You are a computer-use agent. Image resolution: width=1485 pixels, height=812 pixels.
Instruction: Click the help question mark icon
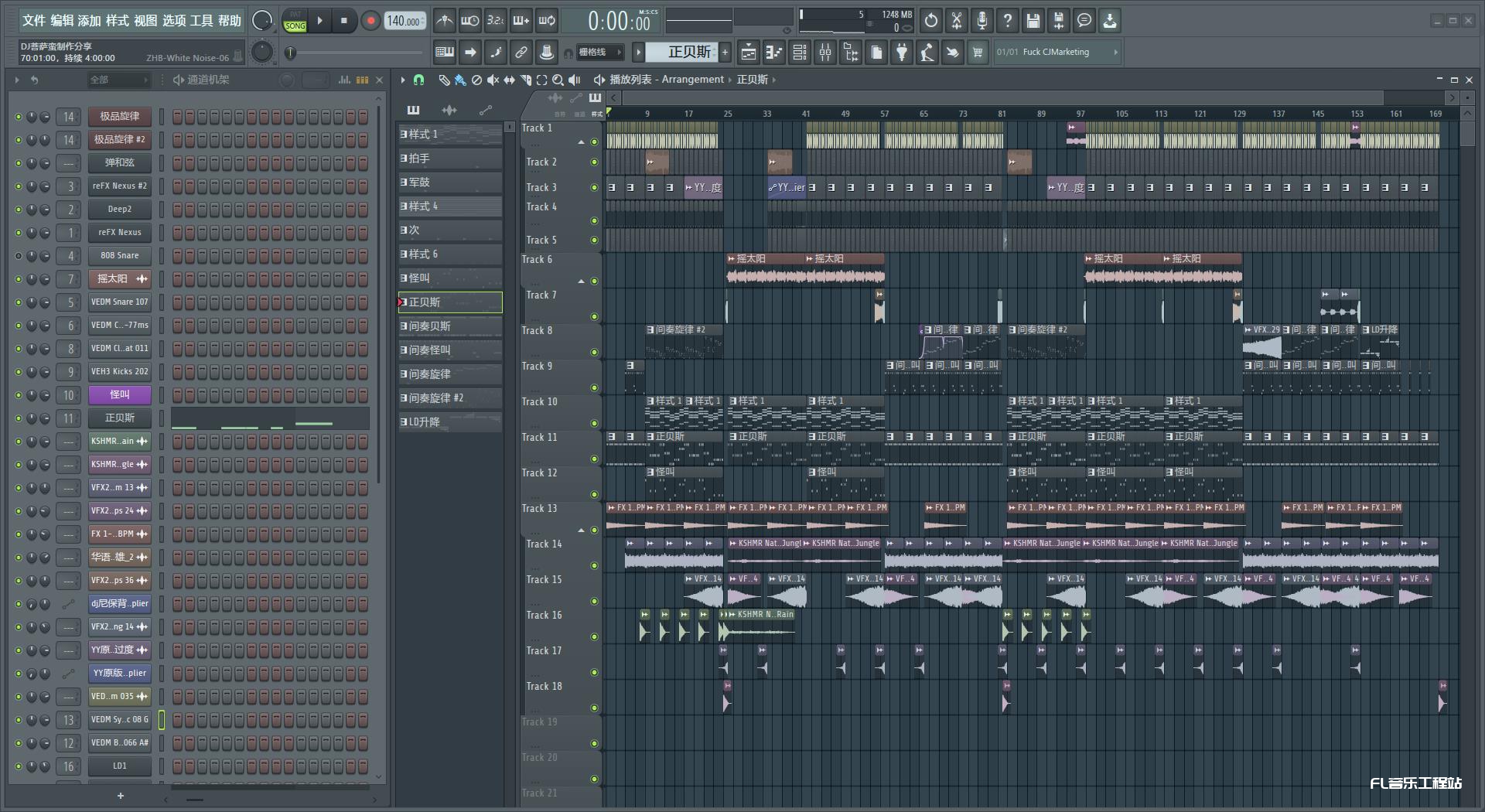(x=1008, y=21)
